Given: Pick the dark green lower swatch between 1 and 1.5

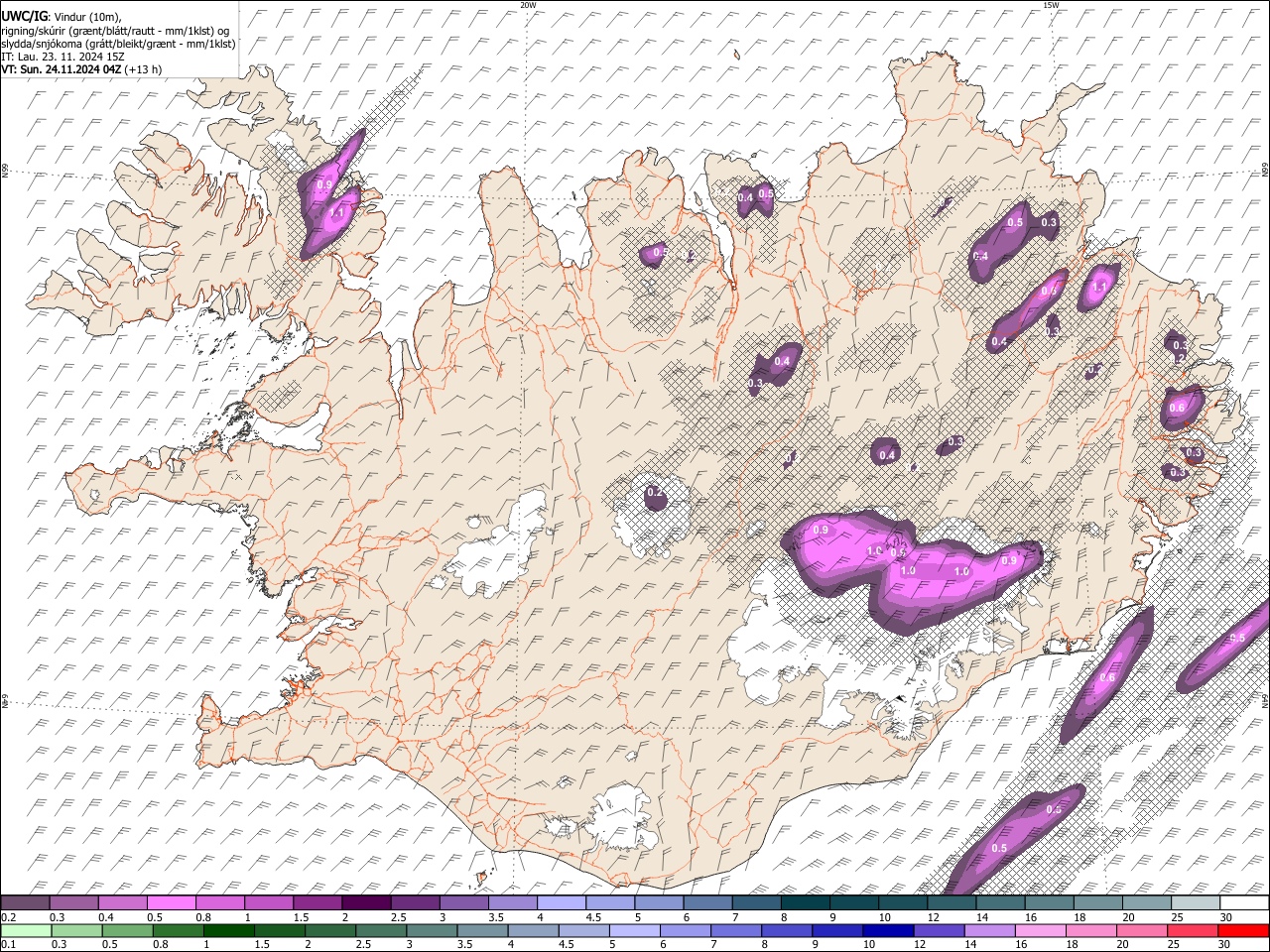Looking at the screenshot, I should [x=229, y=930].
